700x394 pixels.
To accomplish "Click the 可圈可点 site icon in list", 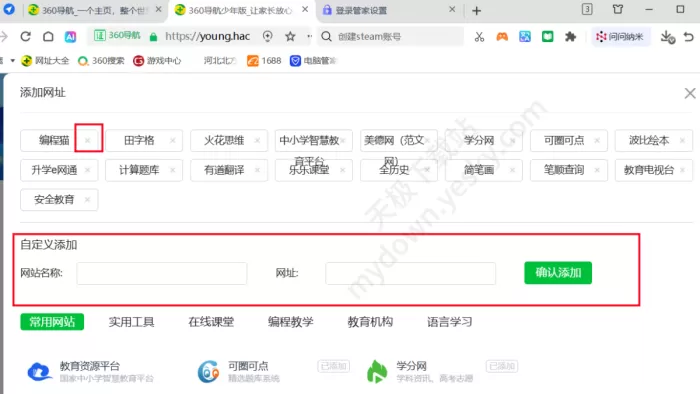I will pyautogui.click(x=208, y=372).
